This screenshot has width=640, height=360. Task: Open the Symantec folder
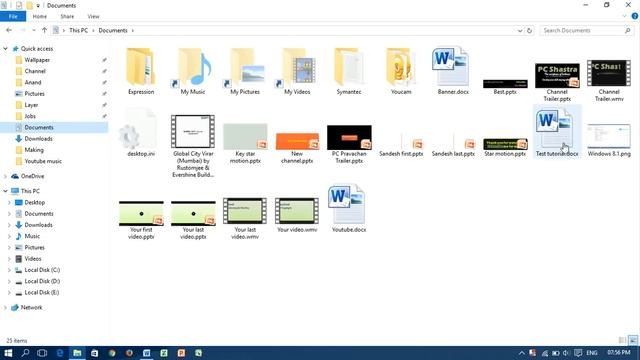click(349, 71)
